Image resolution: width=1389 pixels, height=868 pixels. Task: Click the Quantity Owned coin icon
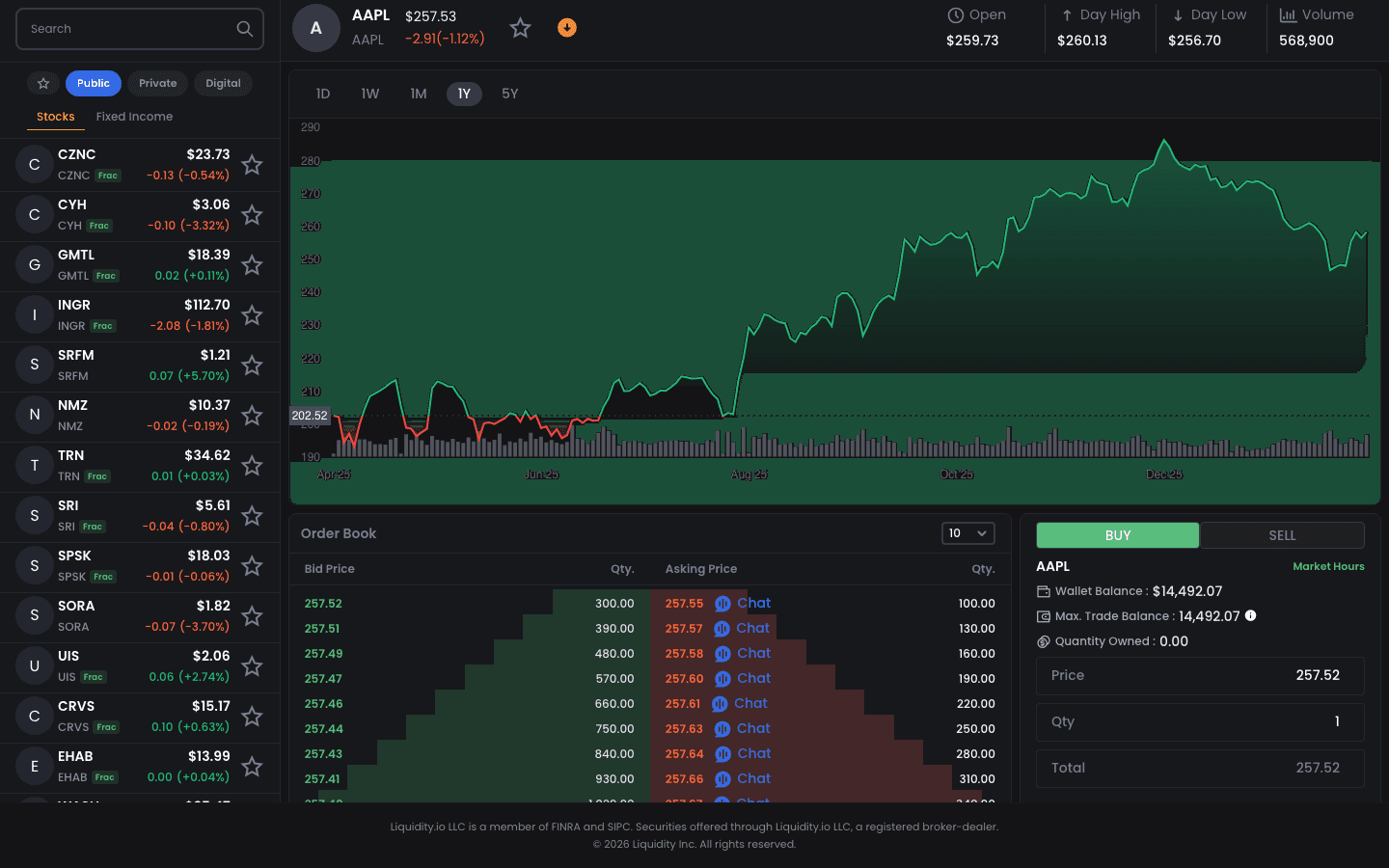pos(1043,640)
